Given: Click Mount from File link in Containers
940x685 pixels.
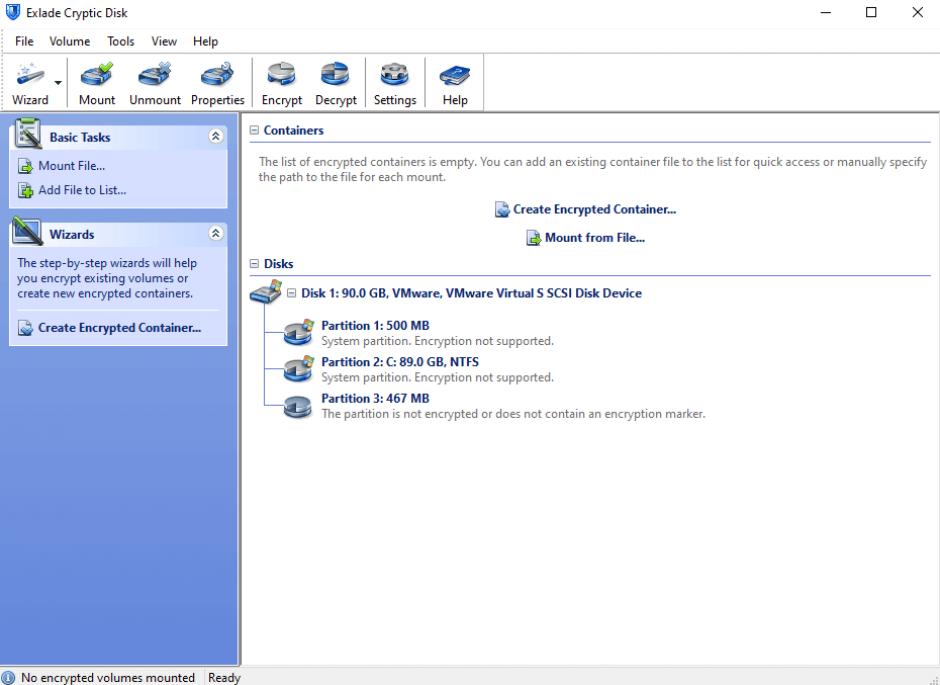Looking at the screenshot, I should pos(594,238).
